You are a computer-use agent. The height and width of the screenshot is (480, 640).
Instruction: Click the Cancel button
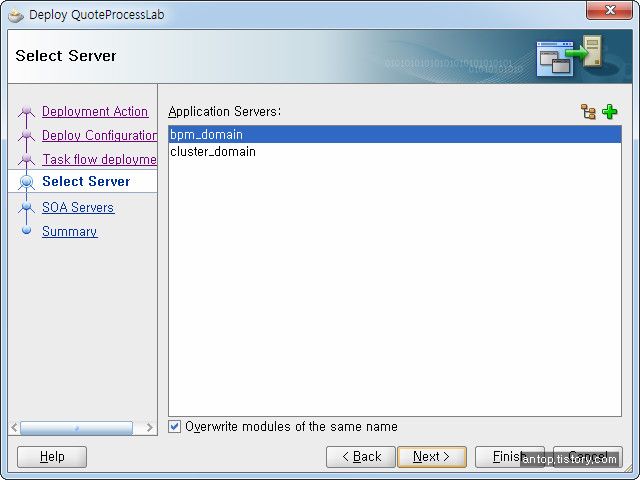pyautogui.click(x=588, y=456)
